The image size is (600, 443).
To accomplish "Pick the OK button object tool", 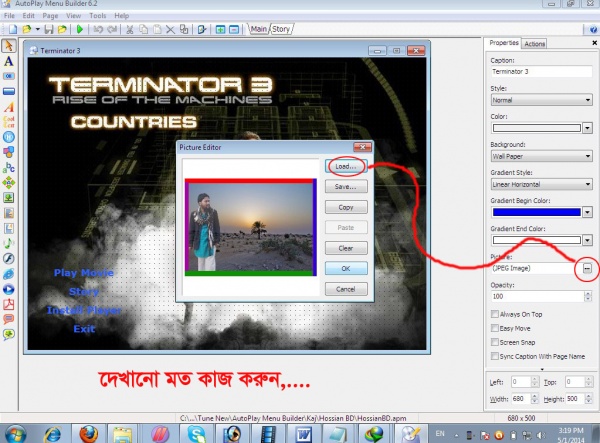I will 9,76.
